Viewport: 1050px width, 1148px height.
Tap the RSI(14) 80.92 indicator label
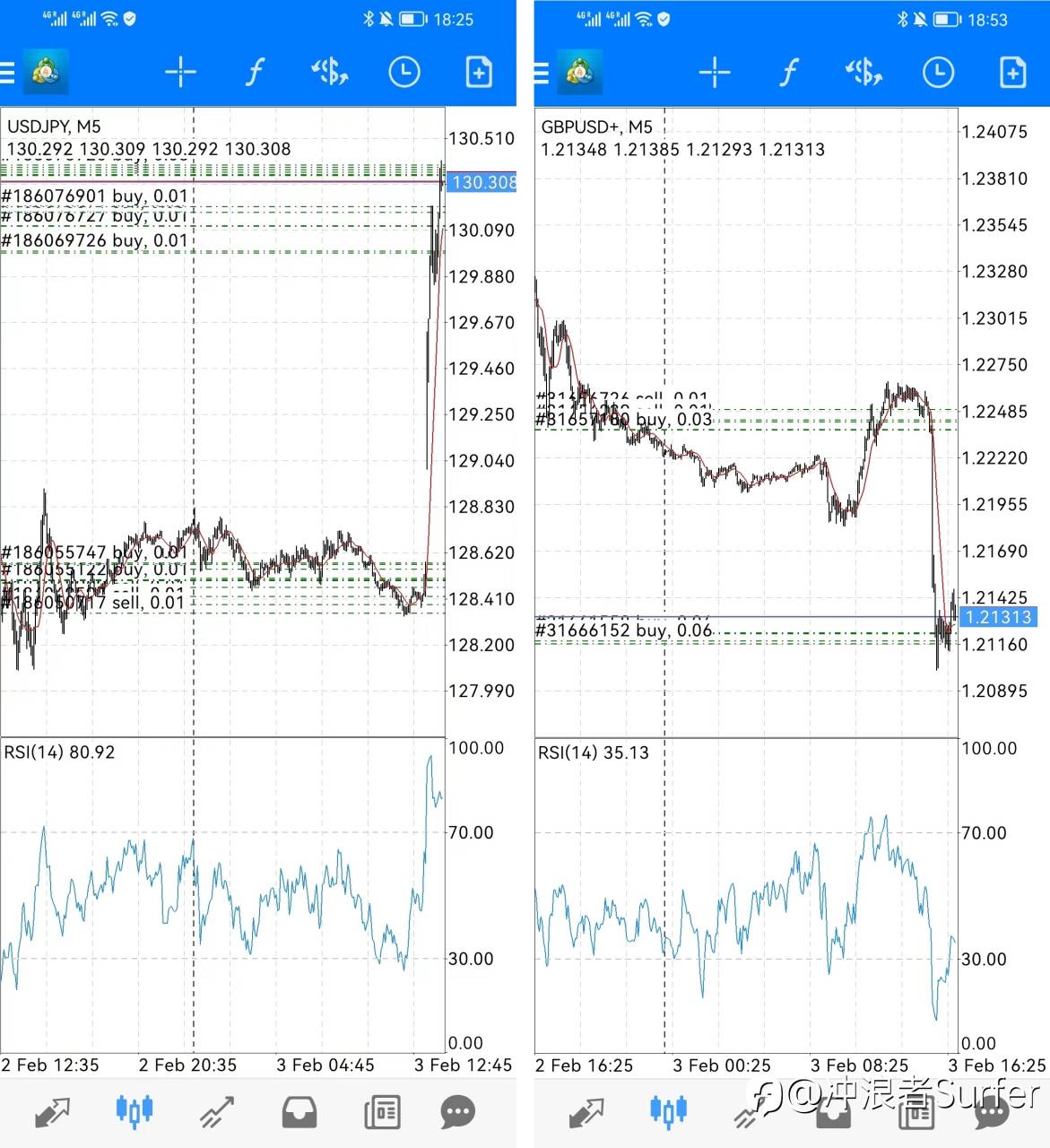[x=59, y=752]
